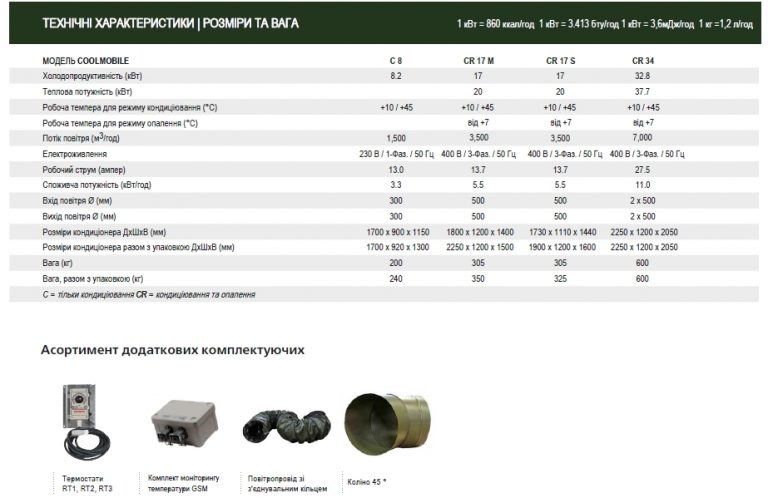Screen dimensions: 768x498
Task: Click the '1730 x 1110 x 1440' dimensions cell
Action: pyautogui.click(x=562, y=232)
